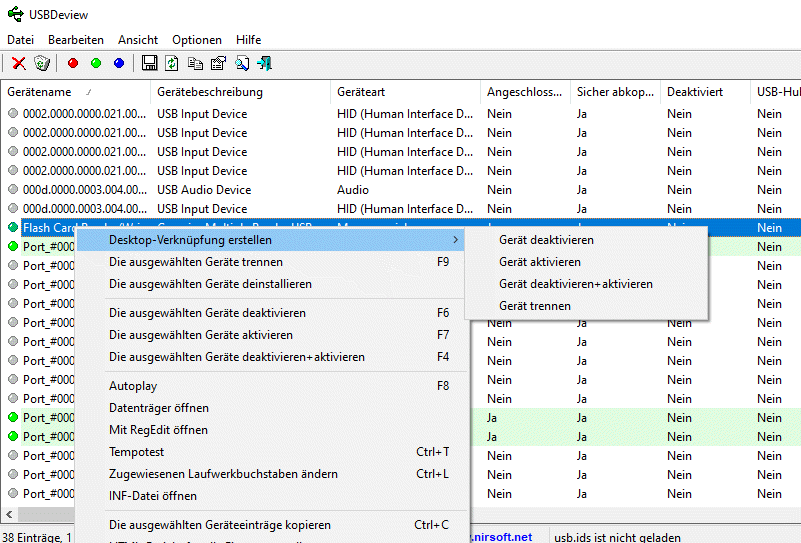Click the exit door toolbar icon
This screenshot has height=543, width=801.
pyautogui.click(x=265, y=63)
